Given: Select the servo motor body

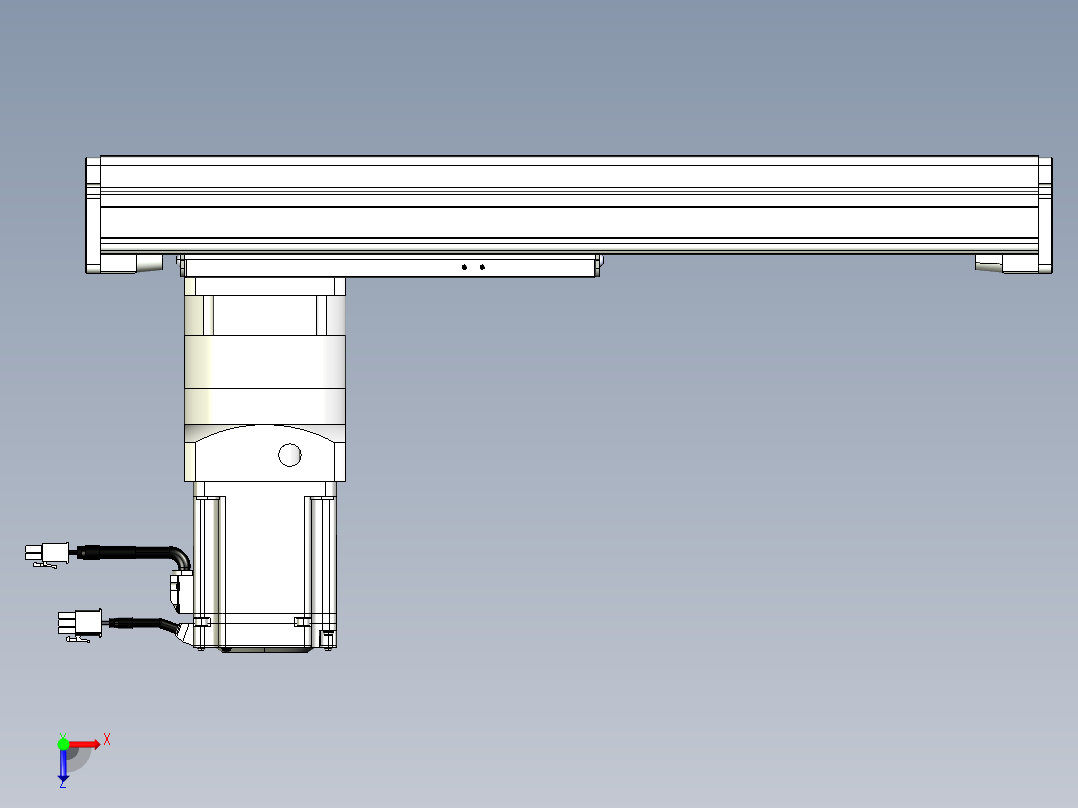Looking at the screenshot, I should click(265, 560).
